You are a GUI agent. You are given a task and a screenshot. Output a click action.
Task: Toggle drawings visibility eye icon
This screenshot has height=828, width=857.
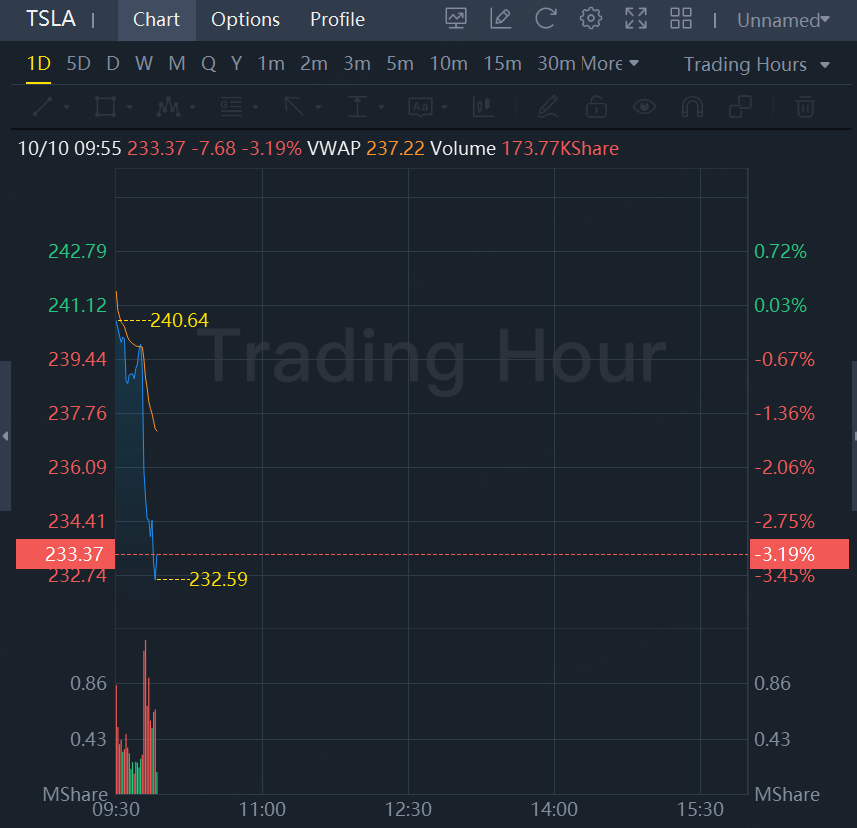(644, 107)
